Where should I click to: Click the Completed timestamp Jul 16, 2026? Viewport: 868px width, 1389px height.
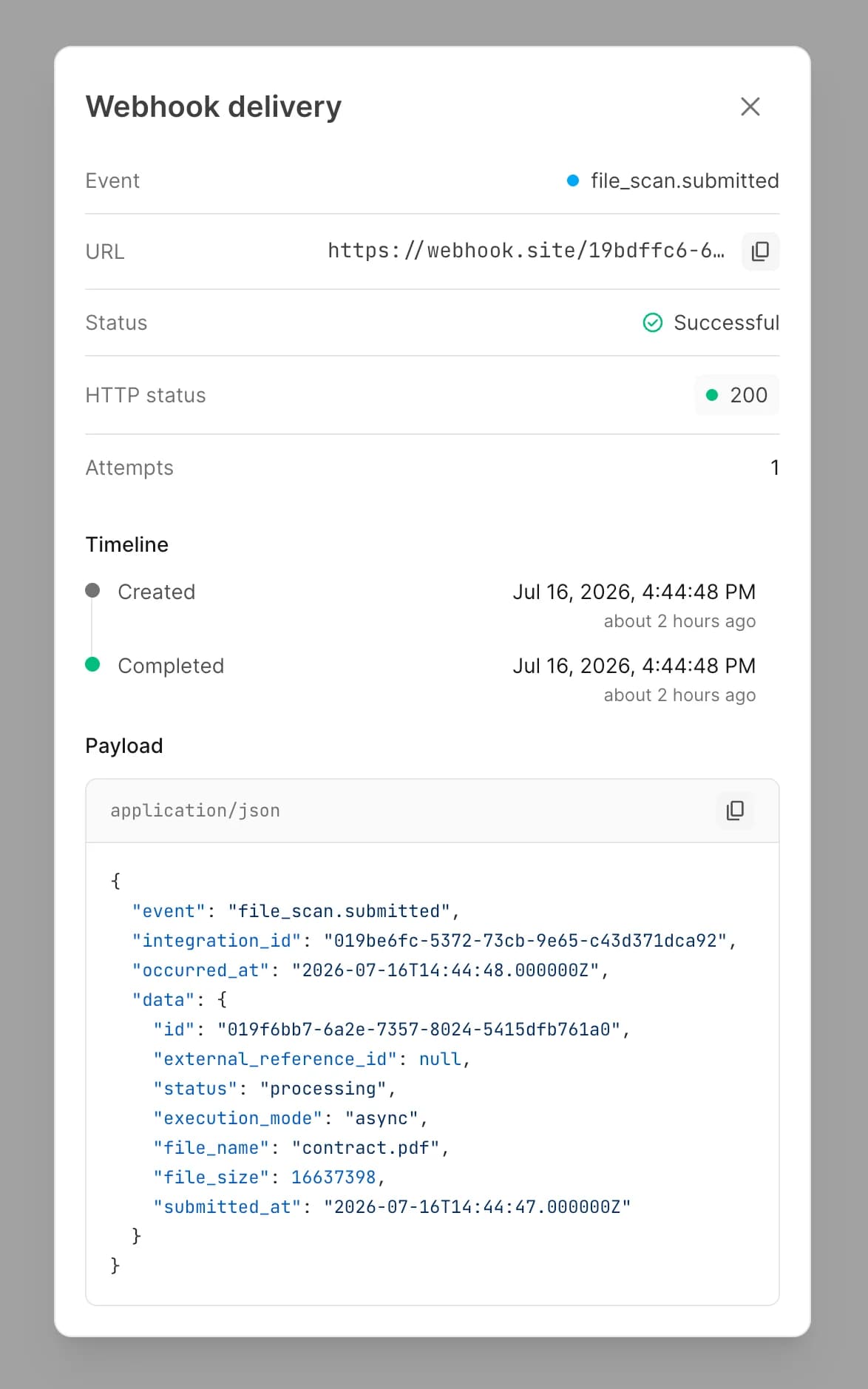click(634, 666)
